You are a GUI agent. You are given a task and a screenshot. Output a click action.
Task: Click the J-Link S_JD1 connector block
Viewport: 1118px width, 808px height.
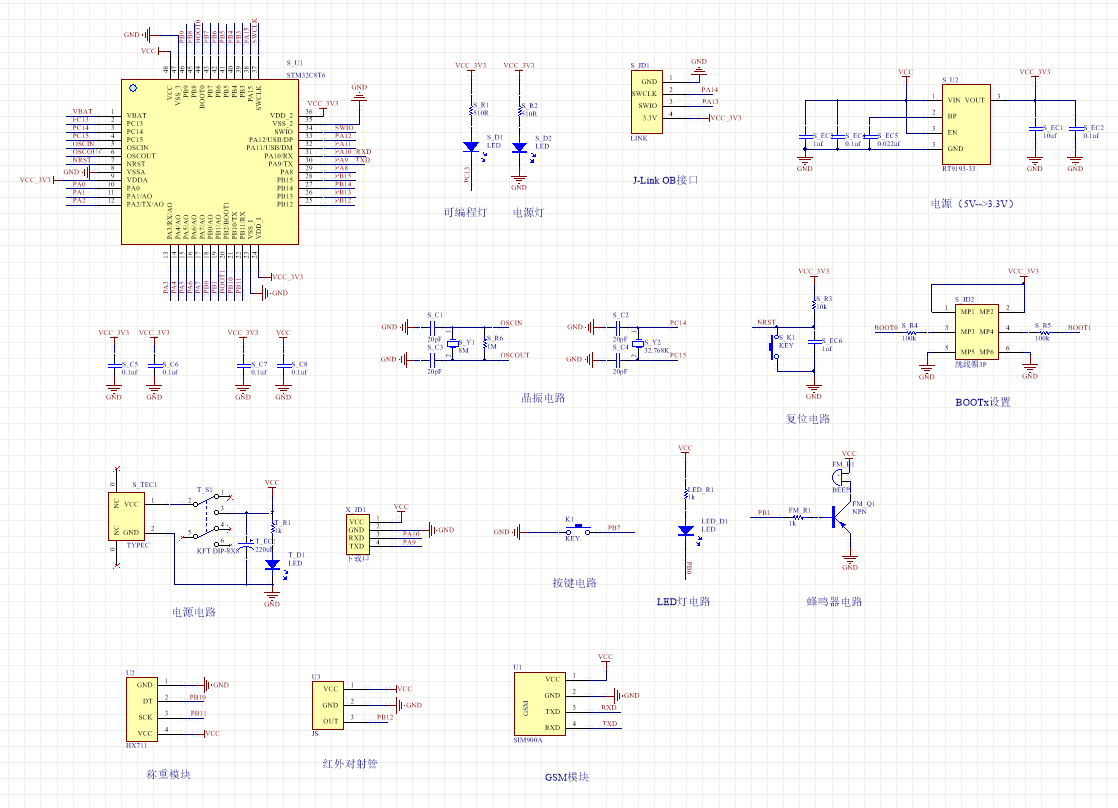(647, 100)
